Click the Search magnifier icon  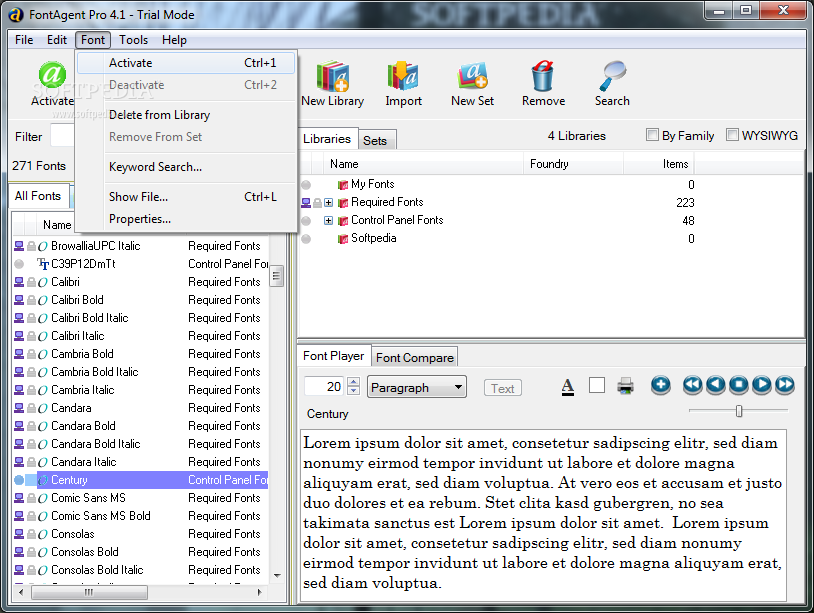613,76
